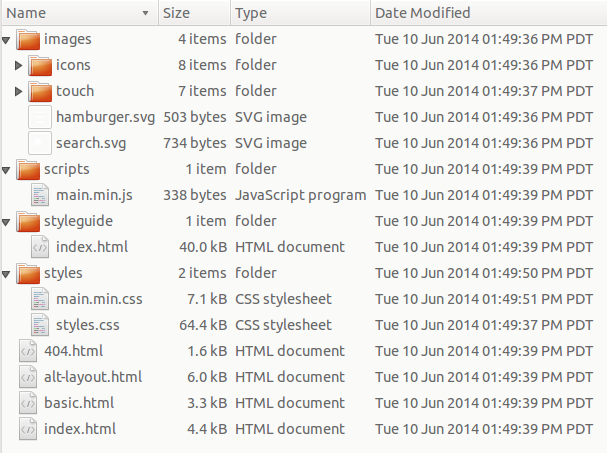Click the 404.html document icon
607x453 pixels.
28,351
